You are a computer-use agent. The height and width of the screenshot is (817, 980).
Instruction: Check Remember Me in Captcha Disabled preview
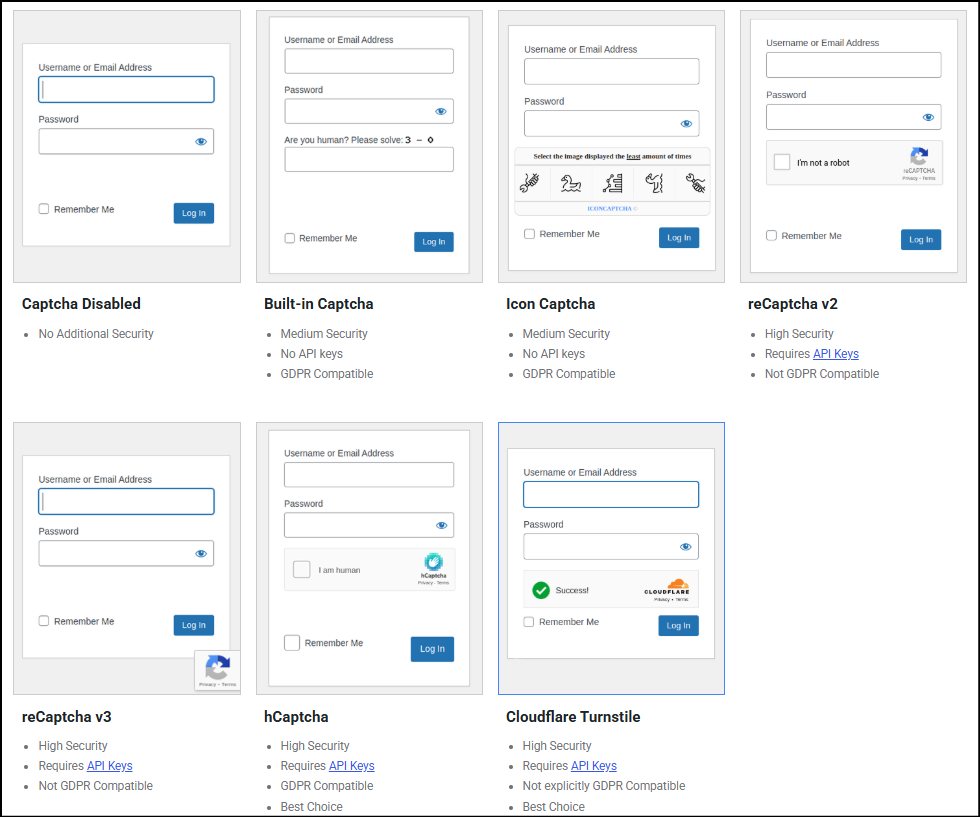[x=44, y=209]
